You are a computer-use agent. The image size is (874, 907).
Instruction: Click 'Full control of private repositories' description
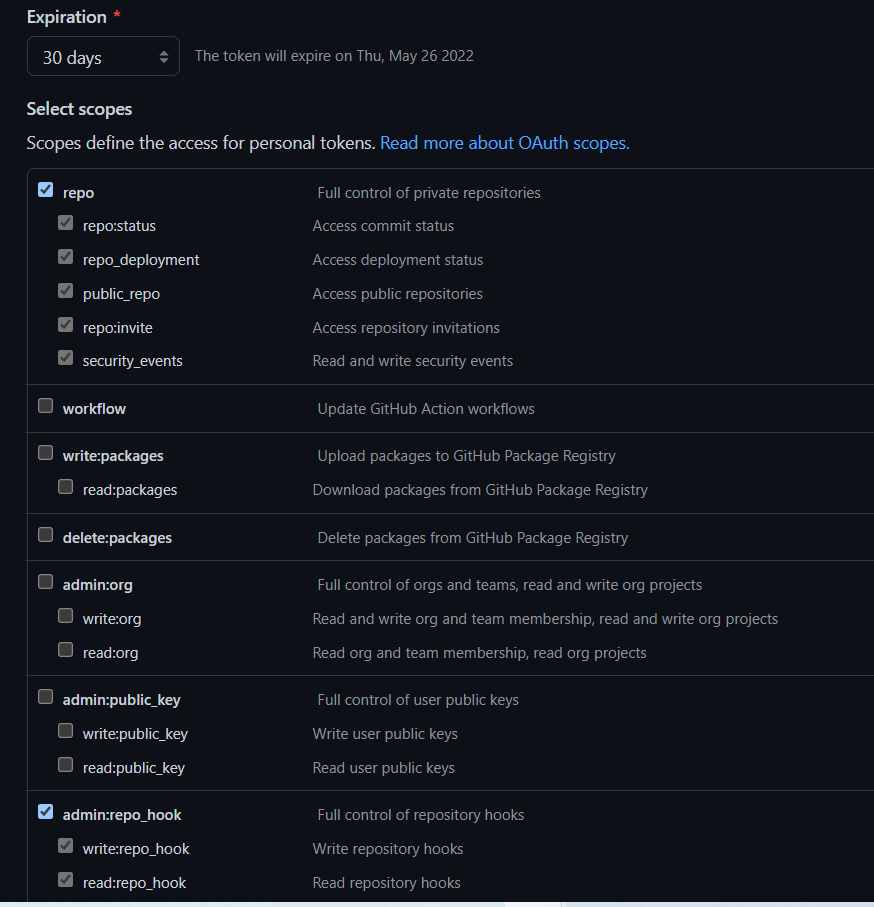[429, 193]
